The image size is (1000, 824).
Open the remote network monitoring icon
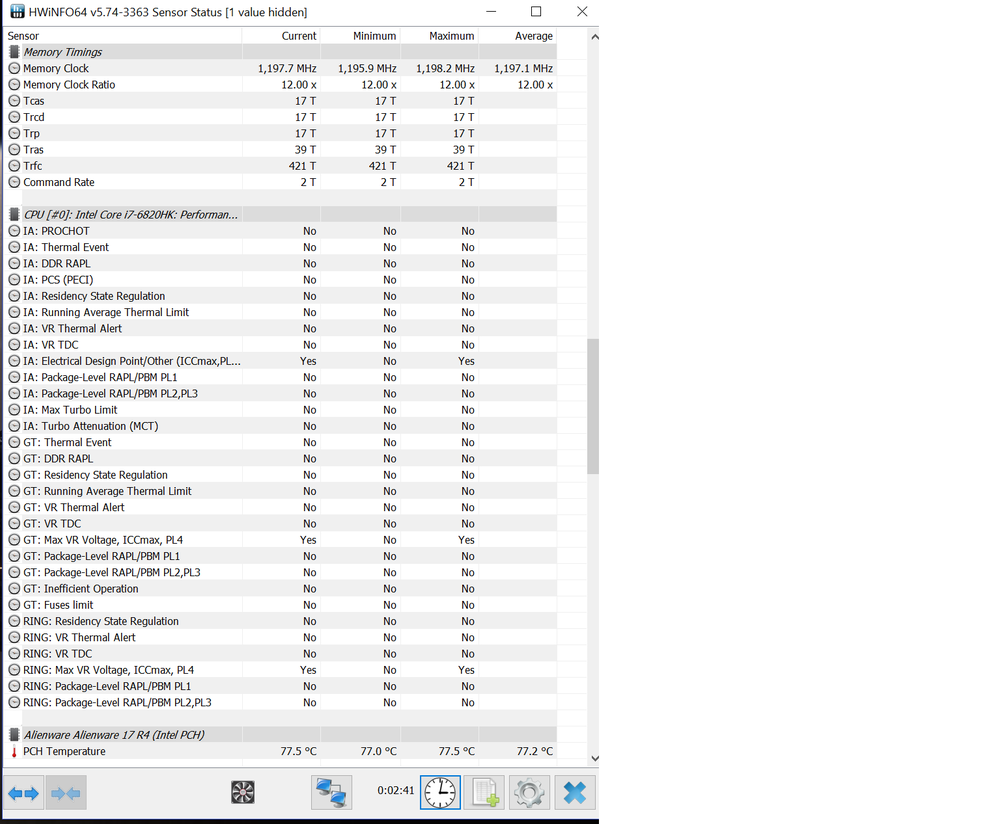tap(330, 793)
